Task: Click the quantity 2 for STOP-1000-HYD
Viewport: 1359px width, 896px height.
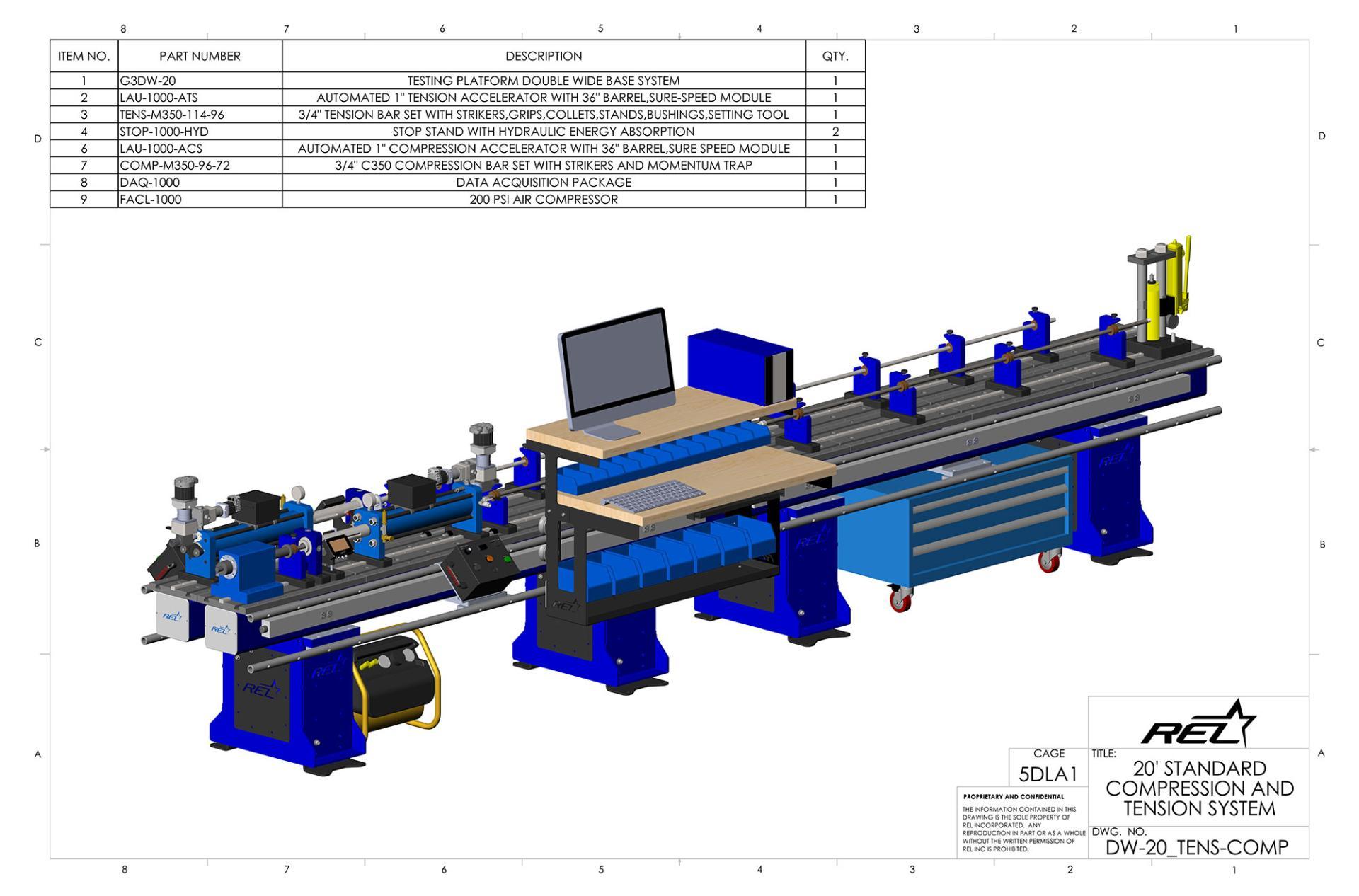Action: (x=835, y=132)
